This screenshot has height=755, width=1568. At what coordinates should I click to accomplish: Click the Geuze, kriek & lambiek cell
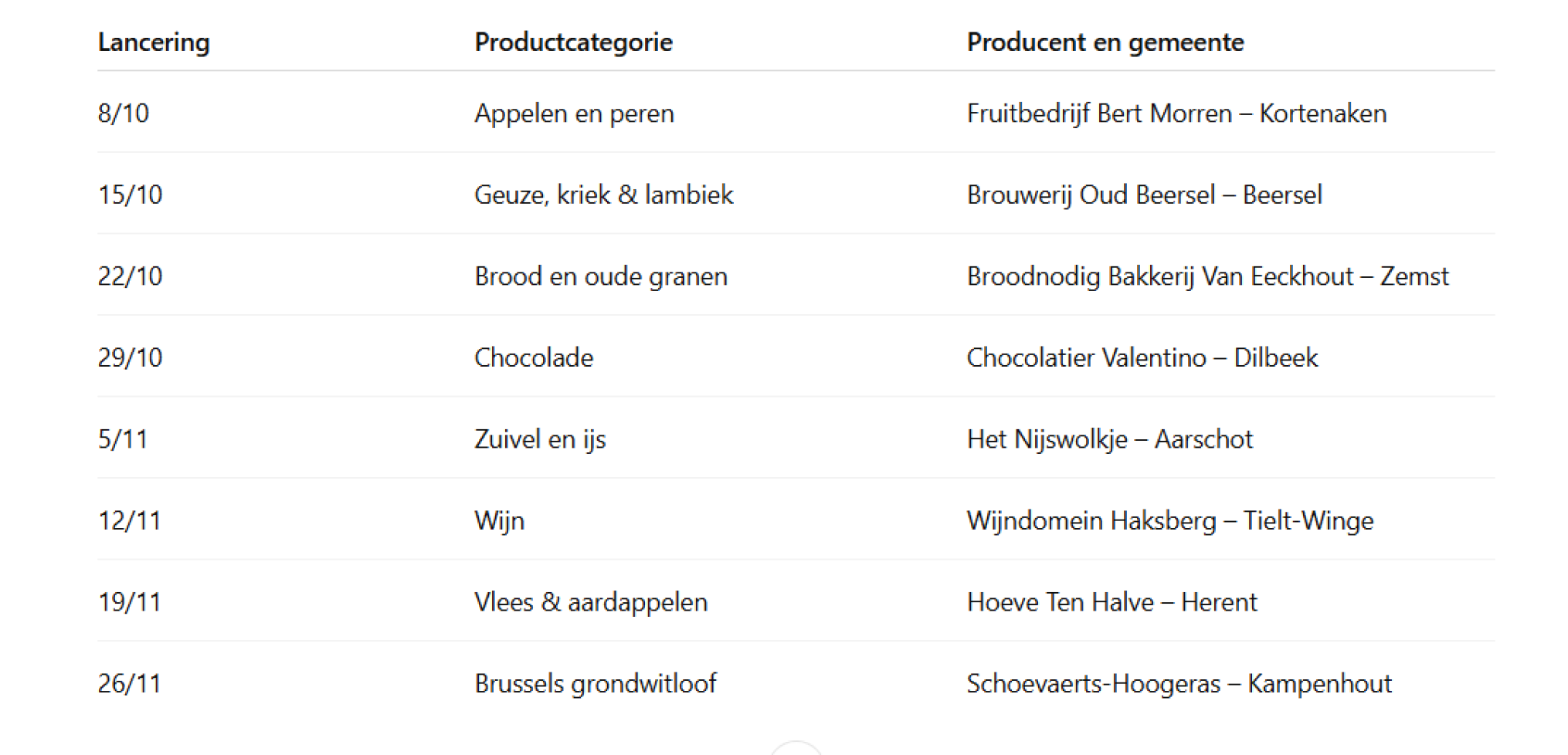pos(603,195)
